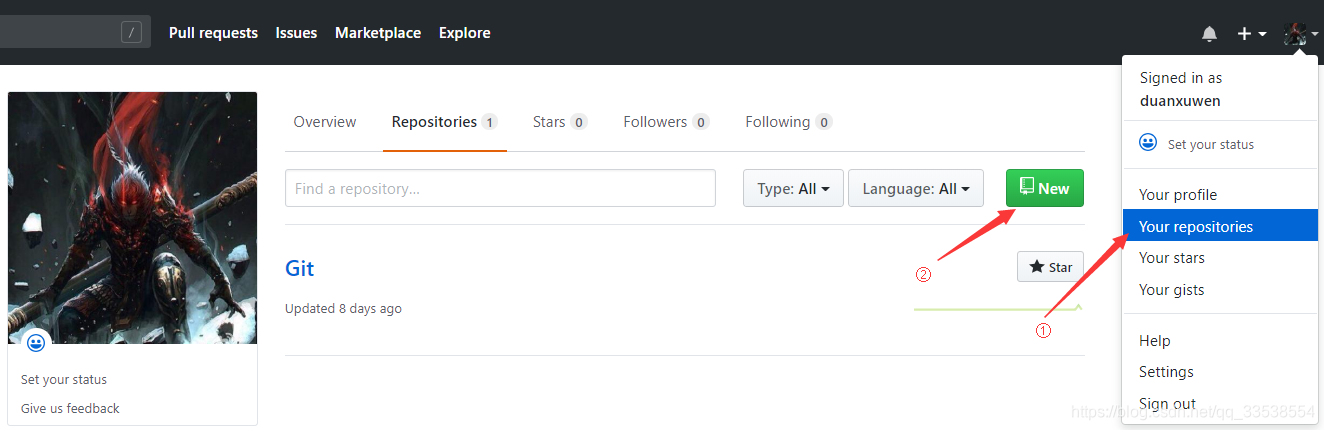This screenshot has height=430, width=1324.
Task: Open the Following tab
Action: click(x=788, y=122)
